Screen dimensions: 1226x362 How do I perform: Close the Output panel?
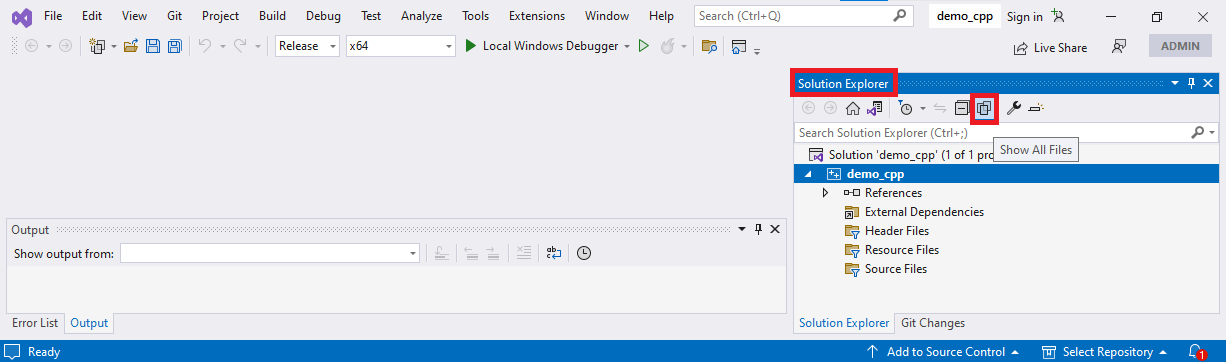tap(775, 229)
